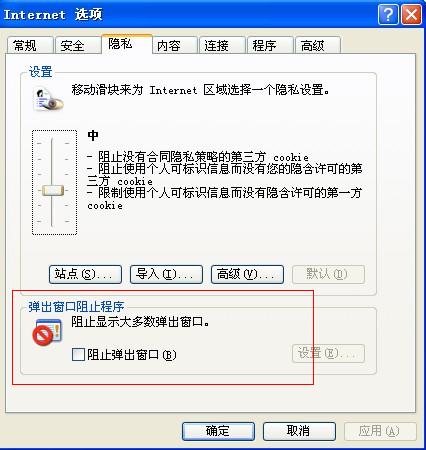Screen dimensions: 426x450
Task: Open the 安全 tab
Action: pos(77,45)
